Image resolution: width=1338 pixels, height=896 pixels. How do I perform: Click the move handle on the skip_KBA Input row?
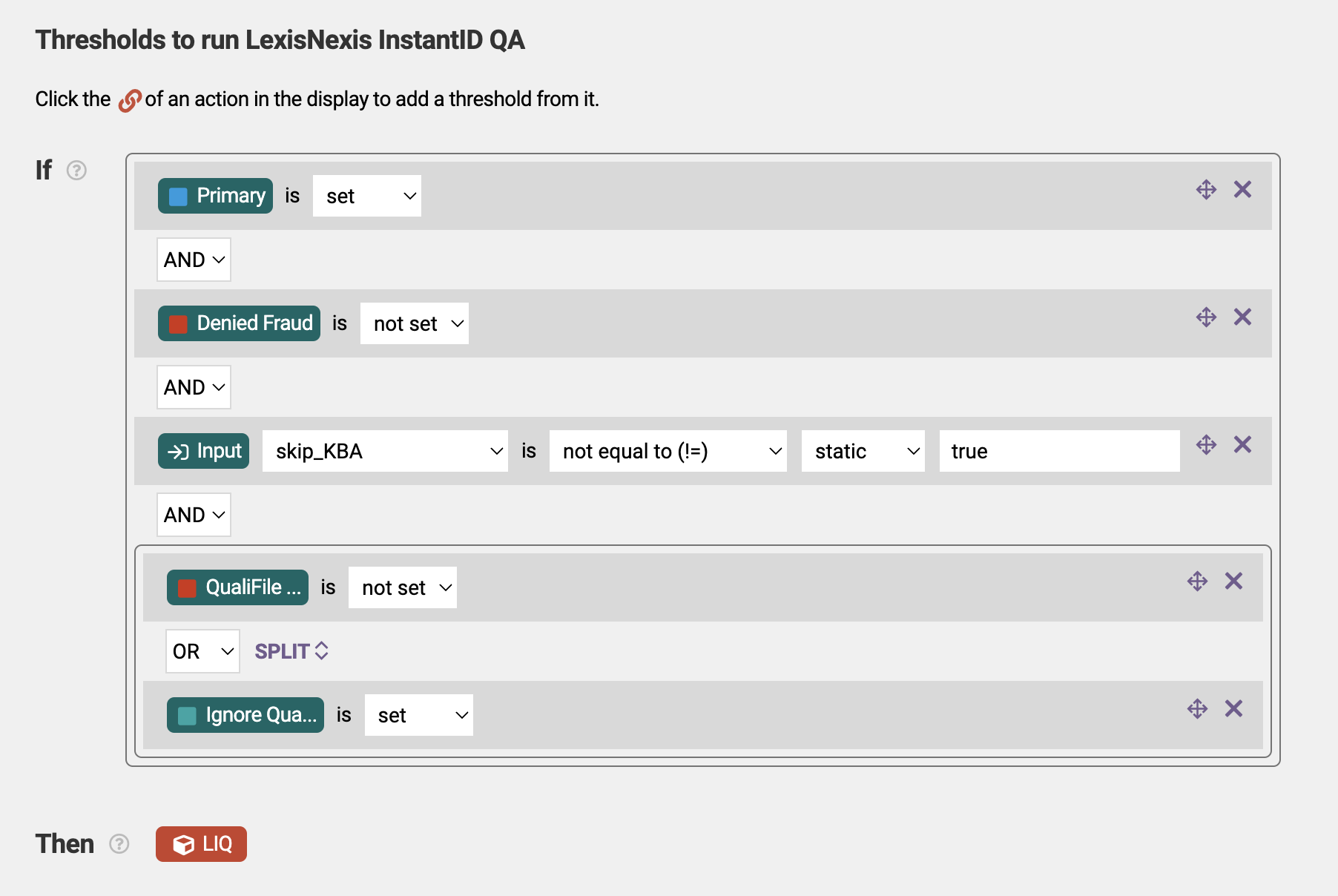[x=1206, y=445]
